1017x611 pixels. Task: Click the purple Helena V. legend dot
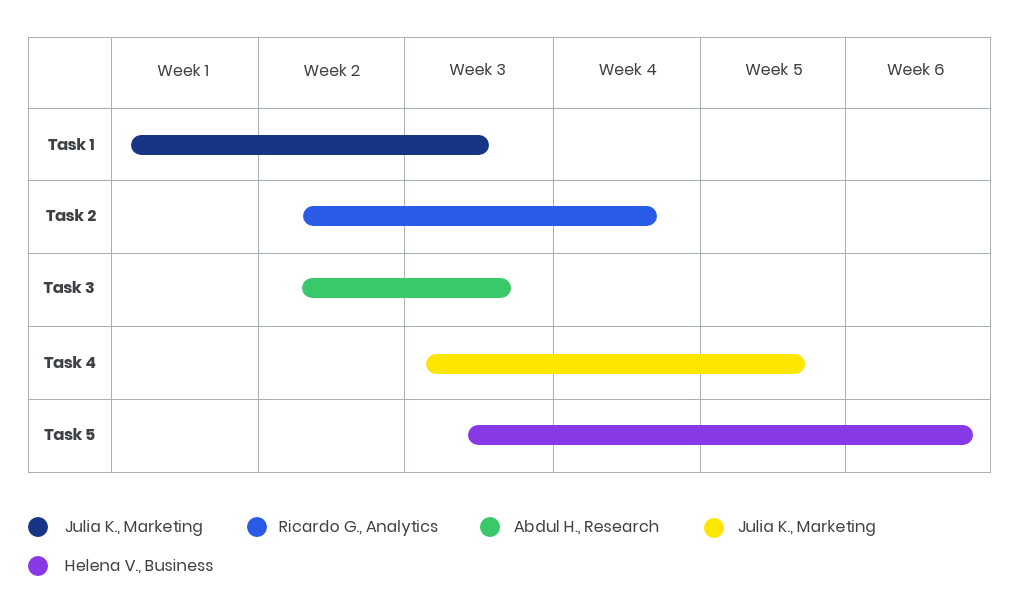click(x=38, y=566)
